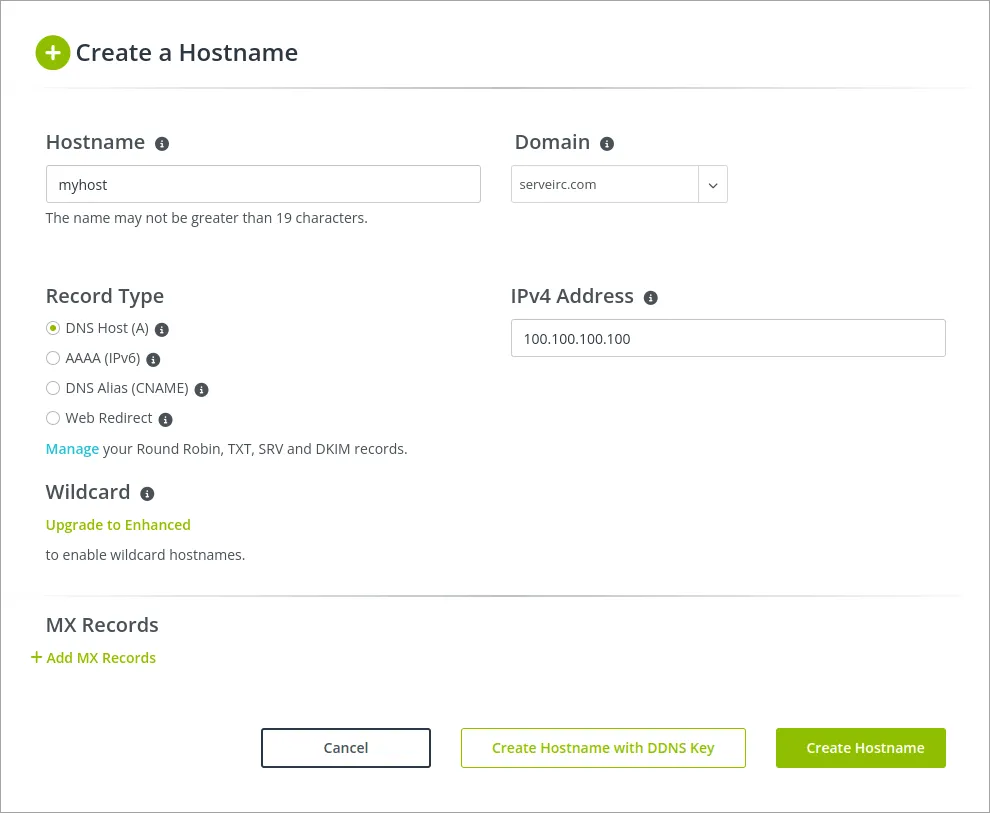The height and width of the screenshot is (813, 990).
Task: Click the info icon beside DNS Host (A)
Action: [x=162, y=330]
